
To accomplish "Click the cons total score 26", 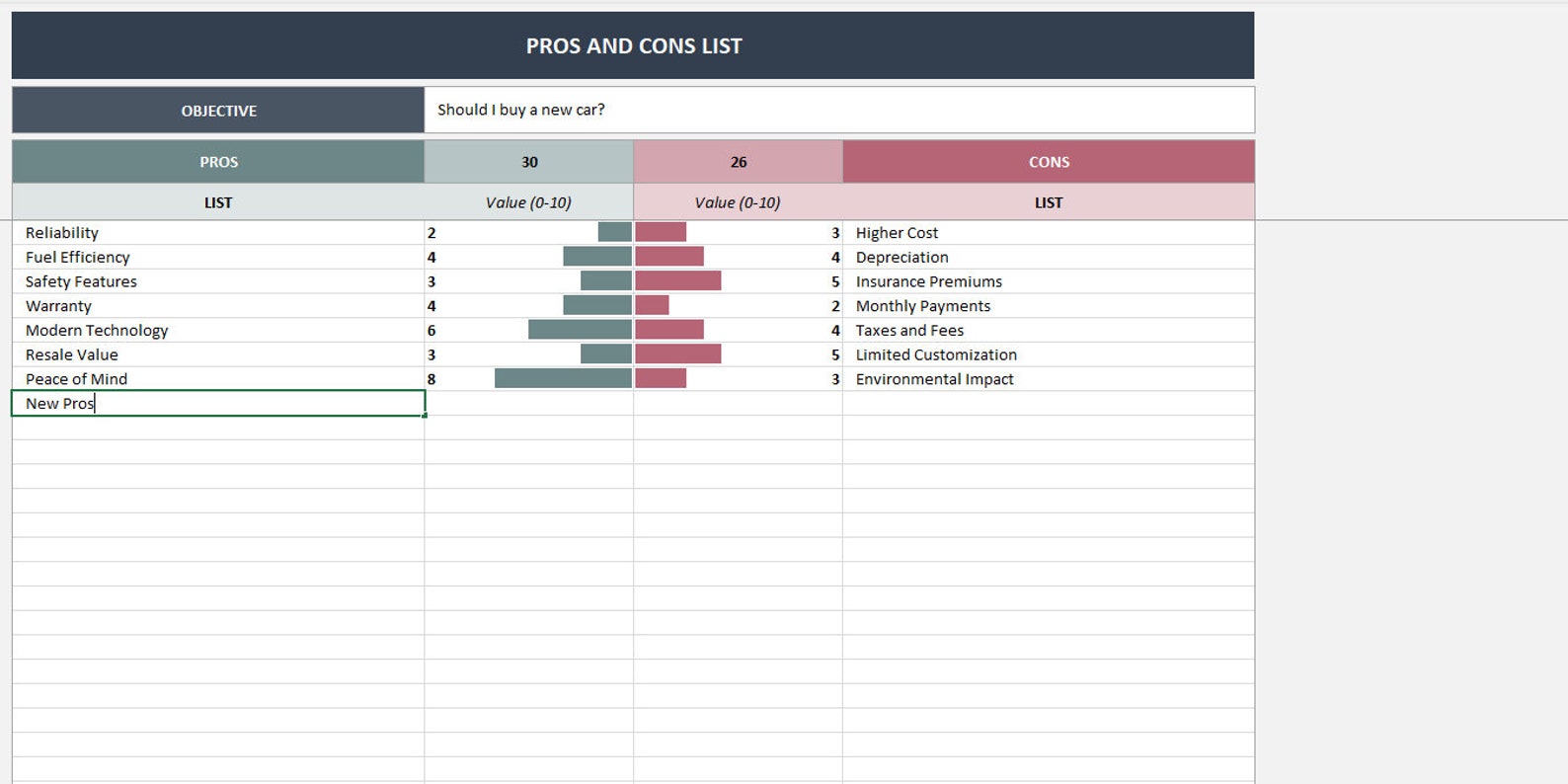I will [739, 162].
